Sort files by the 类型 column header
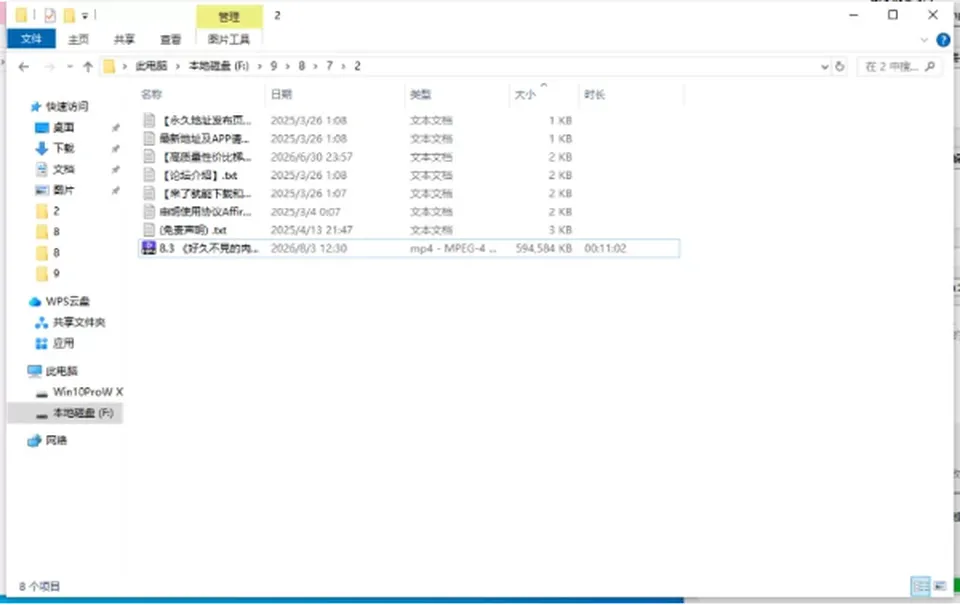The width and height of the screenshot is (960, 605). pyautogui.click(x=421, y=94)
